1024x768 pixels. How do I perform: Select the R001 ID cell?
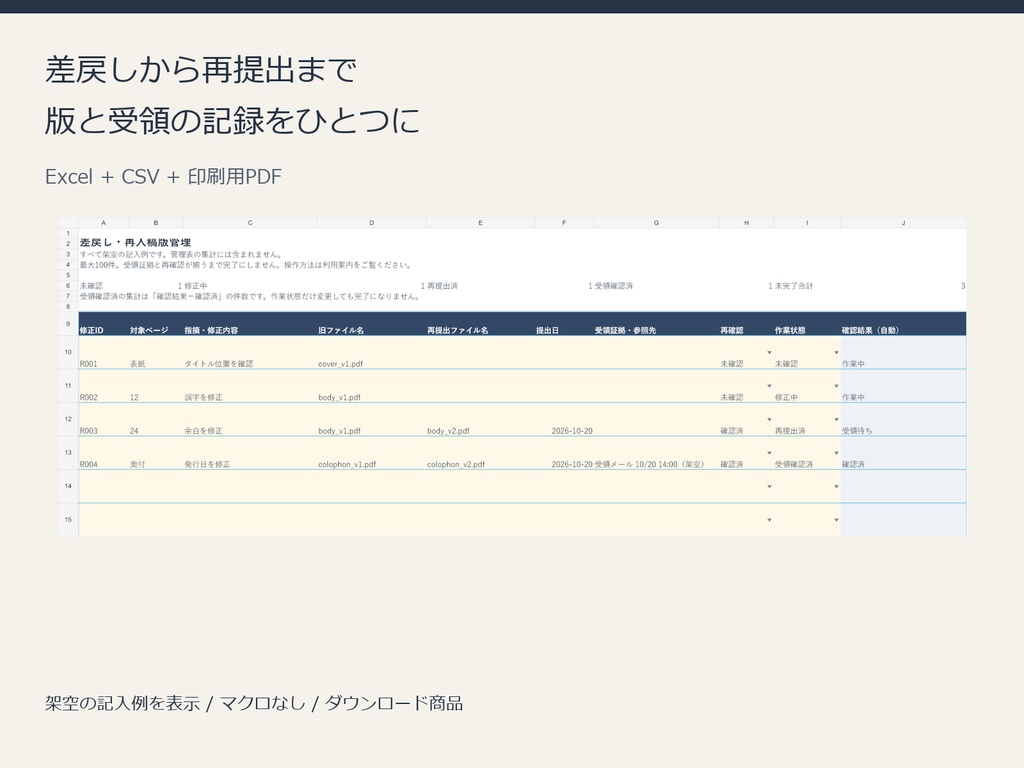click(104, 353)
